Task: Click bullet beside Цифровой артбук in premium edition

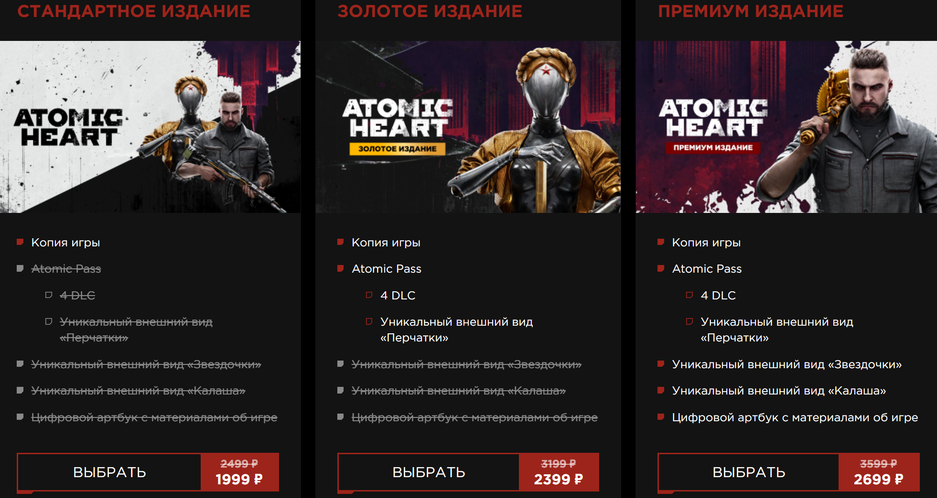Action: pyautogui.click(x=661, y=417)
